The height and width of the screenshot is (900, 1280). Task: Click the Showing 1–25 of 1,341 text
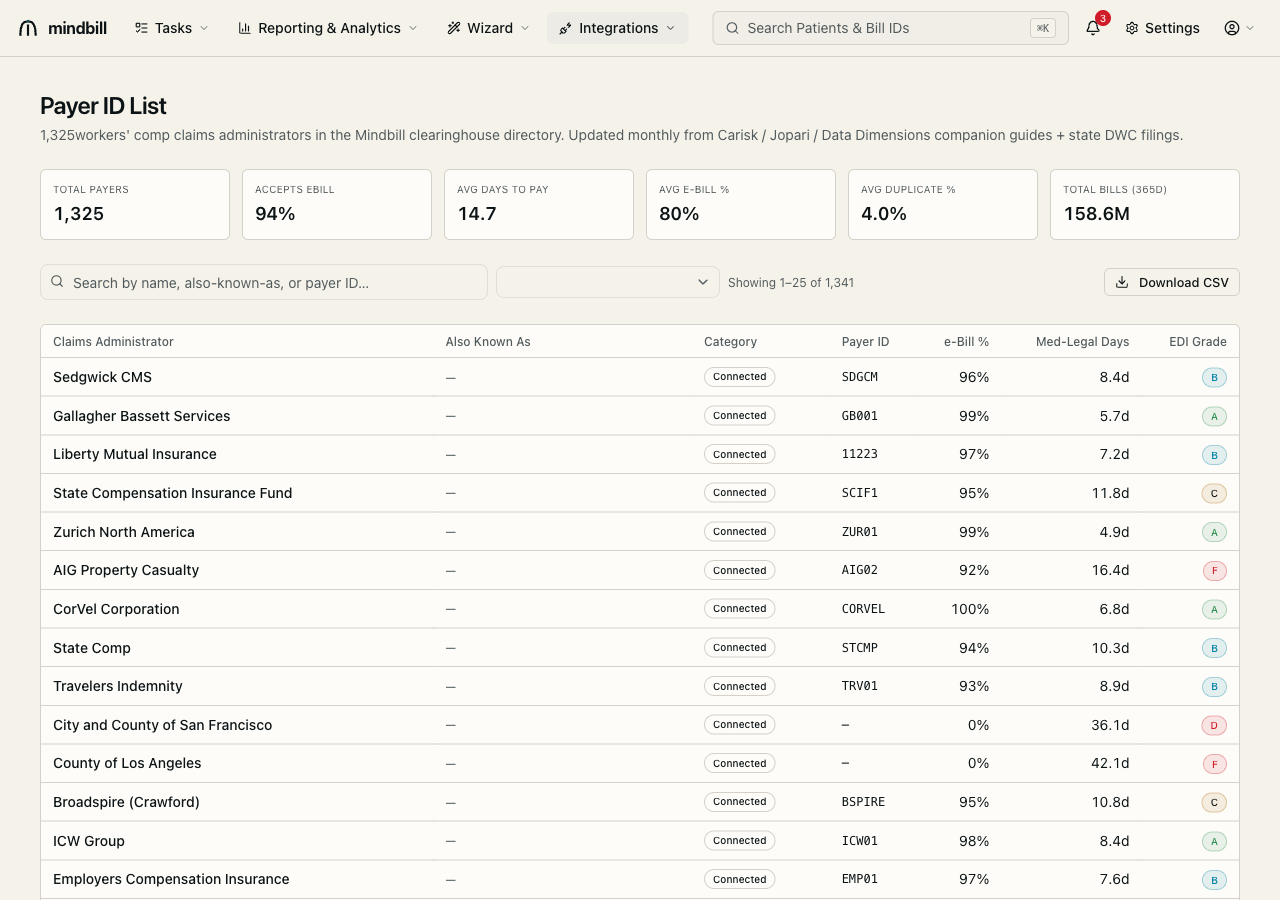click(791, 283)
